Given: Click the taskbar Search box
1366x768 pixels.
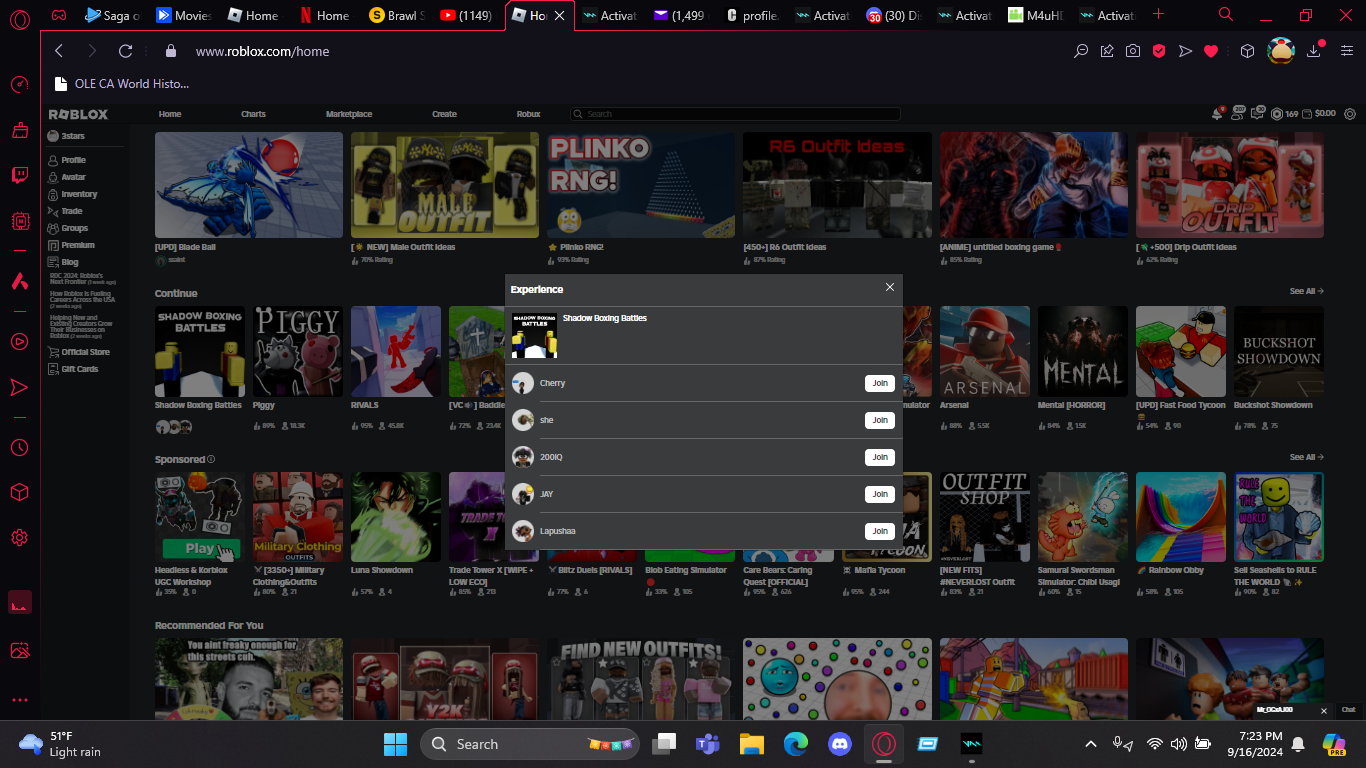Looking at the screenshot, I should (x=531, y=744).
